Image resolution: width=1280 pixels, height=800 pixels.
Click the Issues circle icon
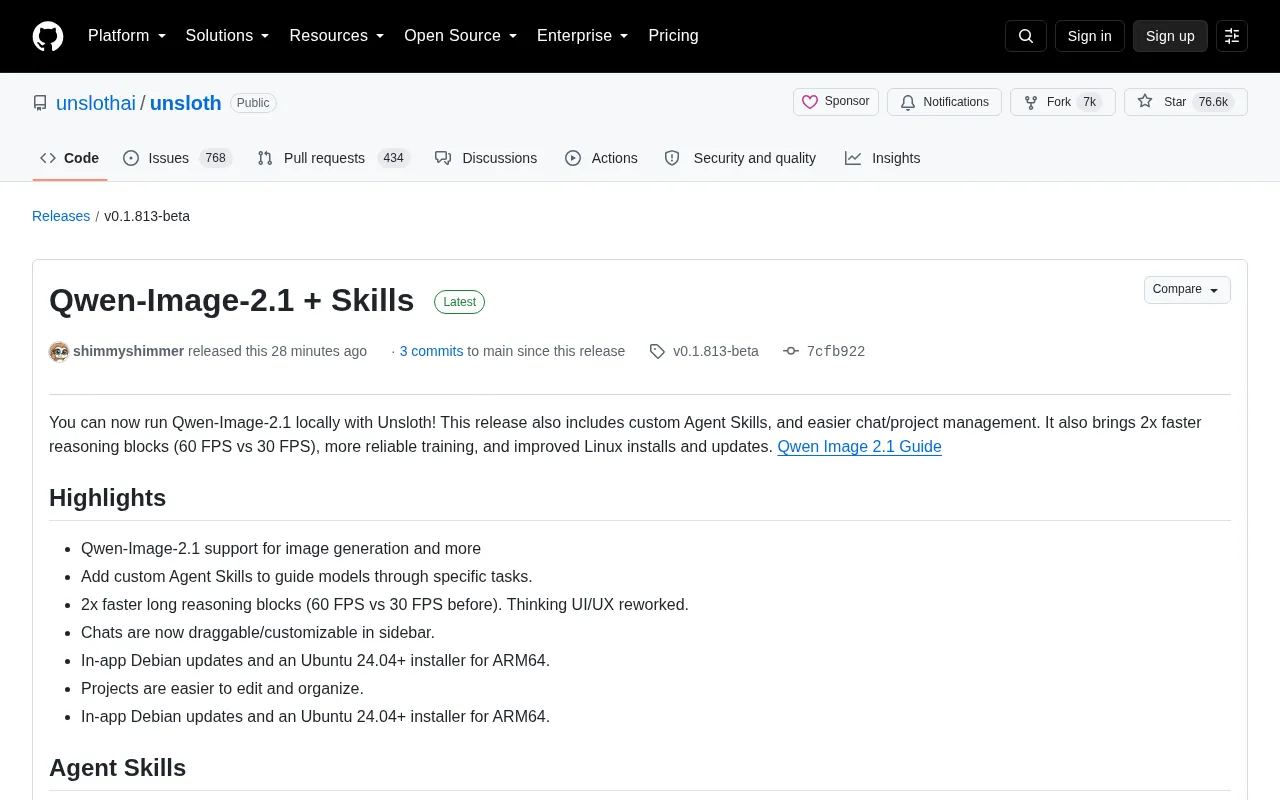[131, 158]
